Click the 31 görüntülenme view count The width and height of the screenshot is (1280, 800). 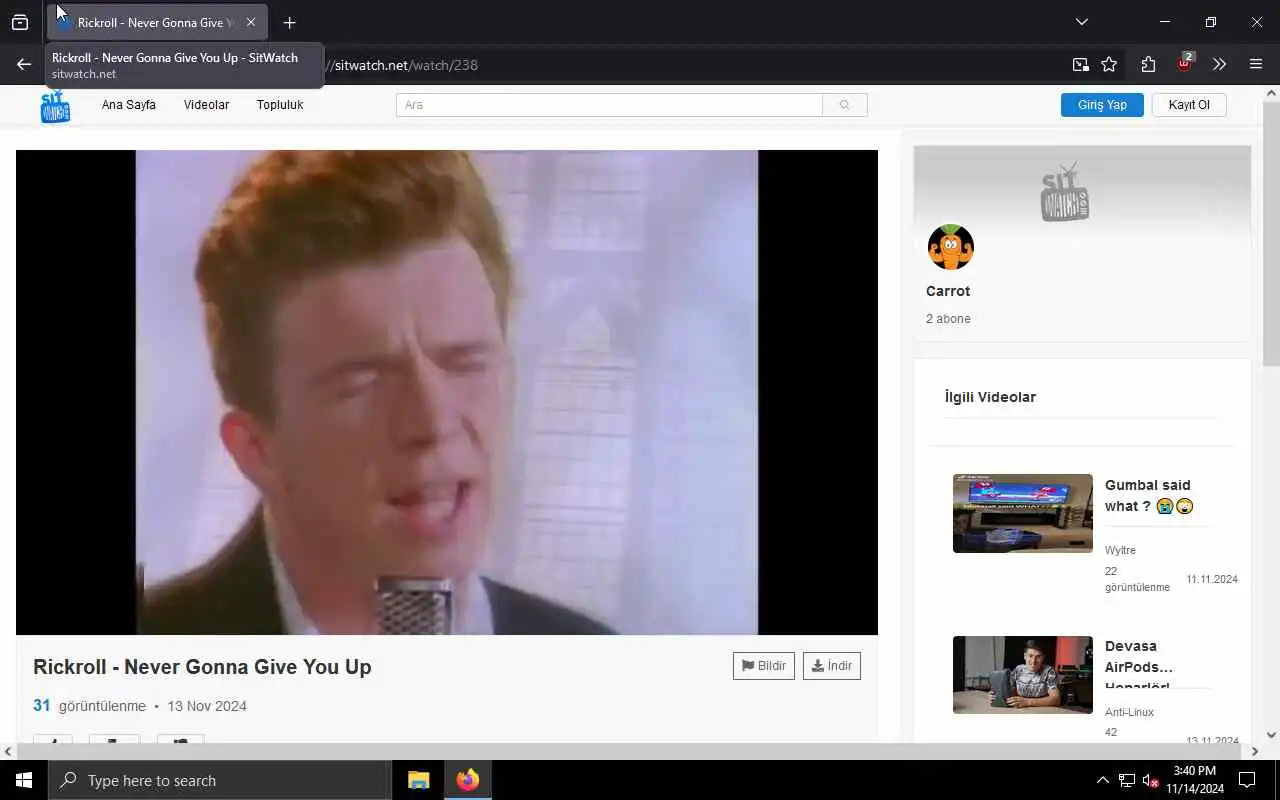coord(89,706)
